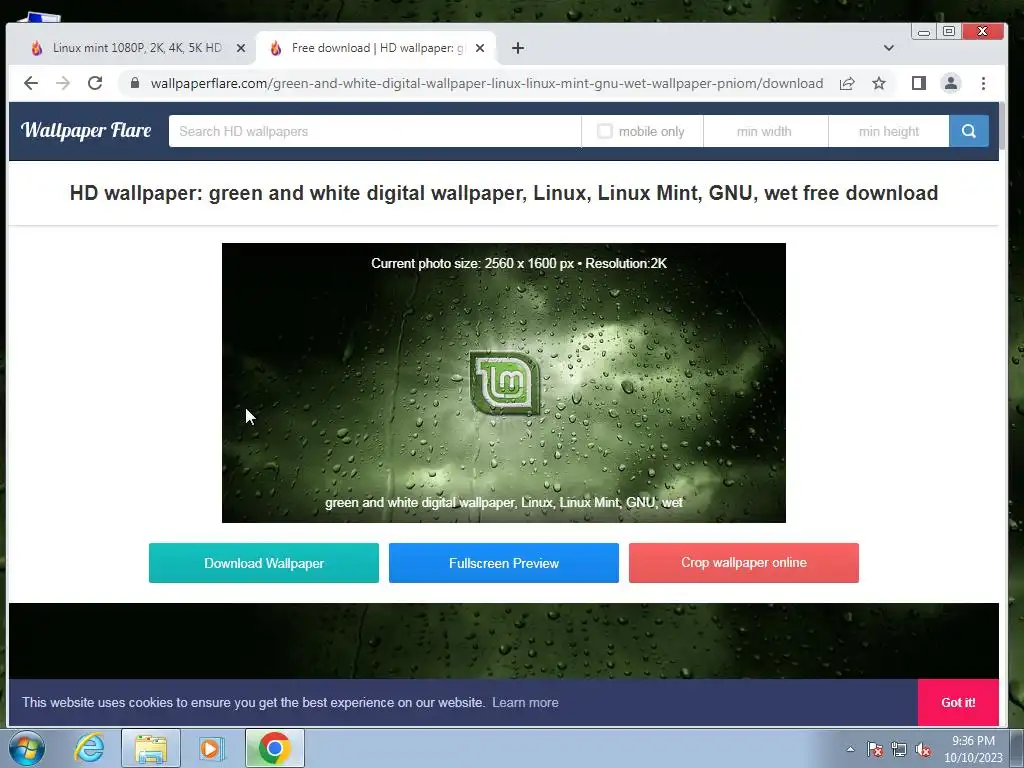Click the address bar URL

(x=487, y=83)
